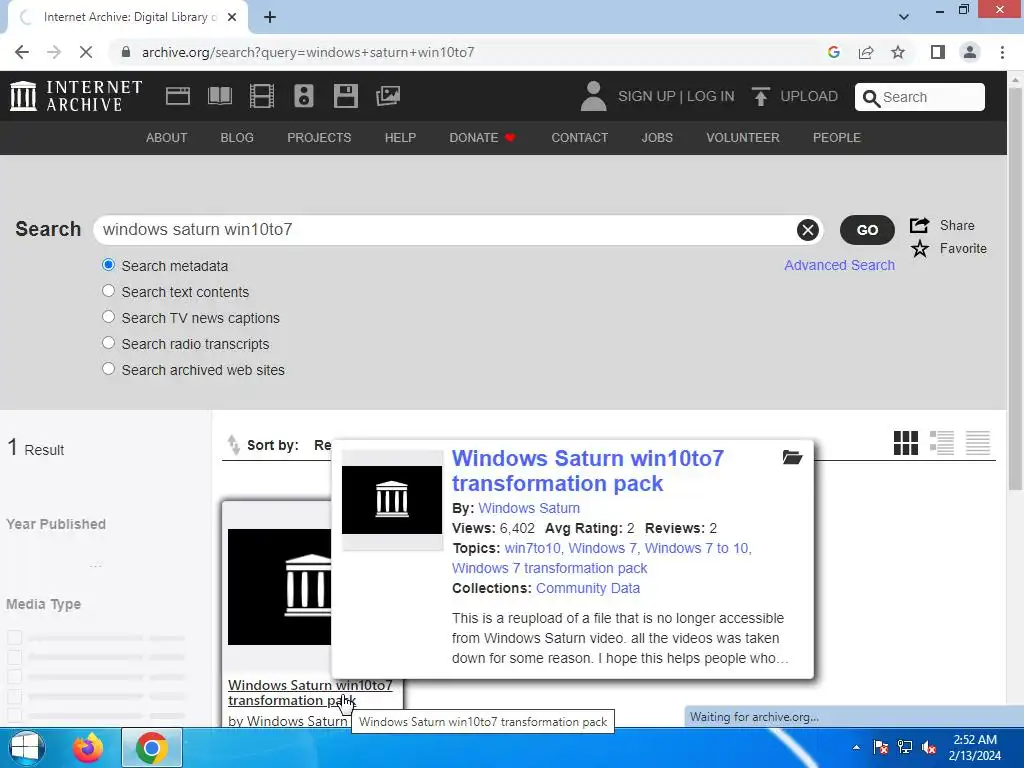Switch to tile grid view
Screen dimensions: 1024x768
click(x=906, y=443)
